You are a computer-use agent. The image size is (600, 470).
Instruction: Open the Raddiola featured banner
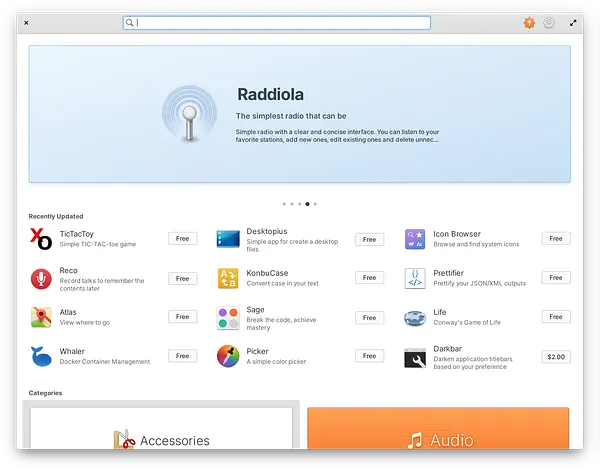(300, 114)
